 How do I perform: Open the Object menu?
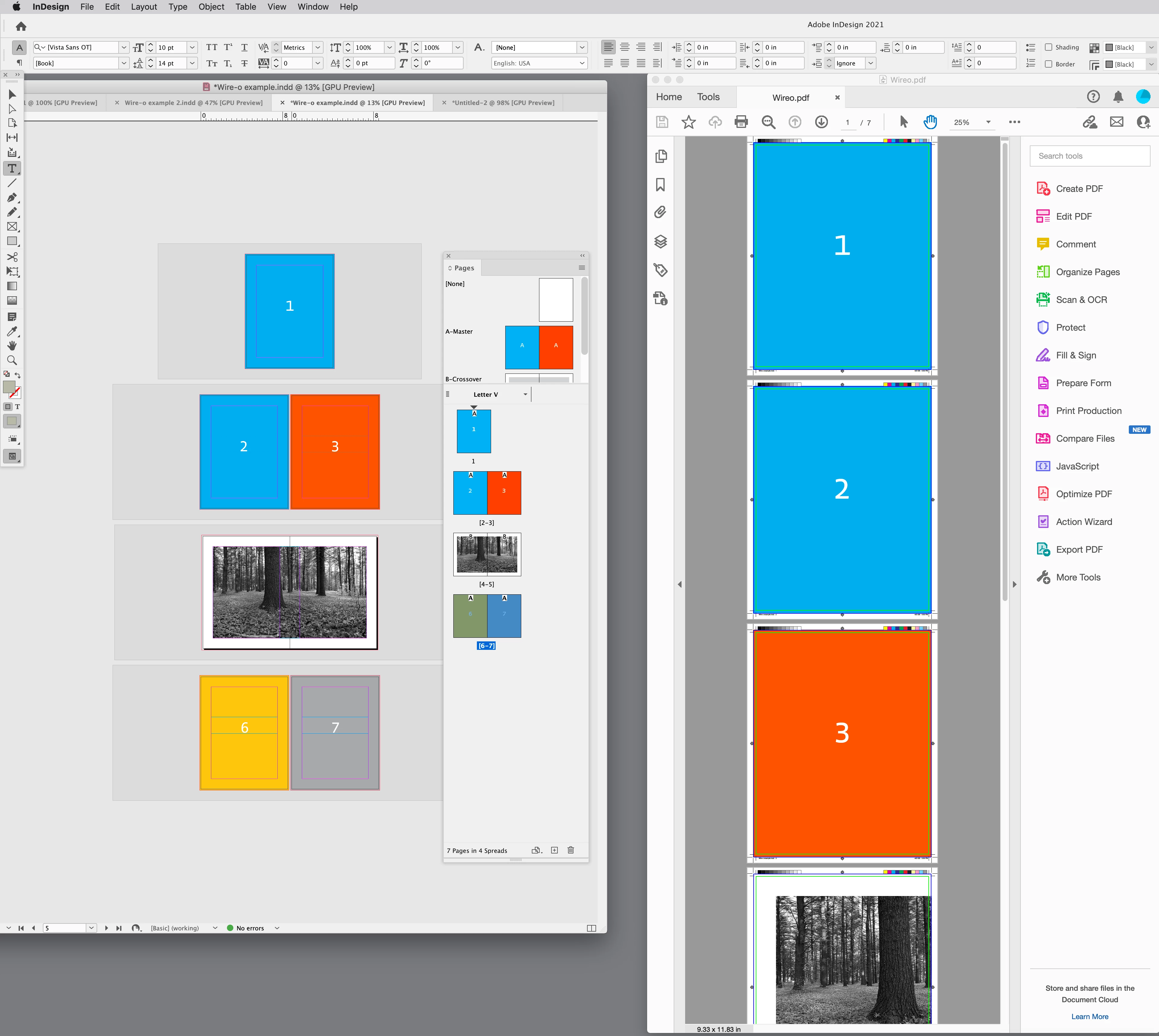211,7
